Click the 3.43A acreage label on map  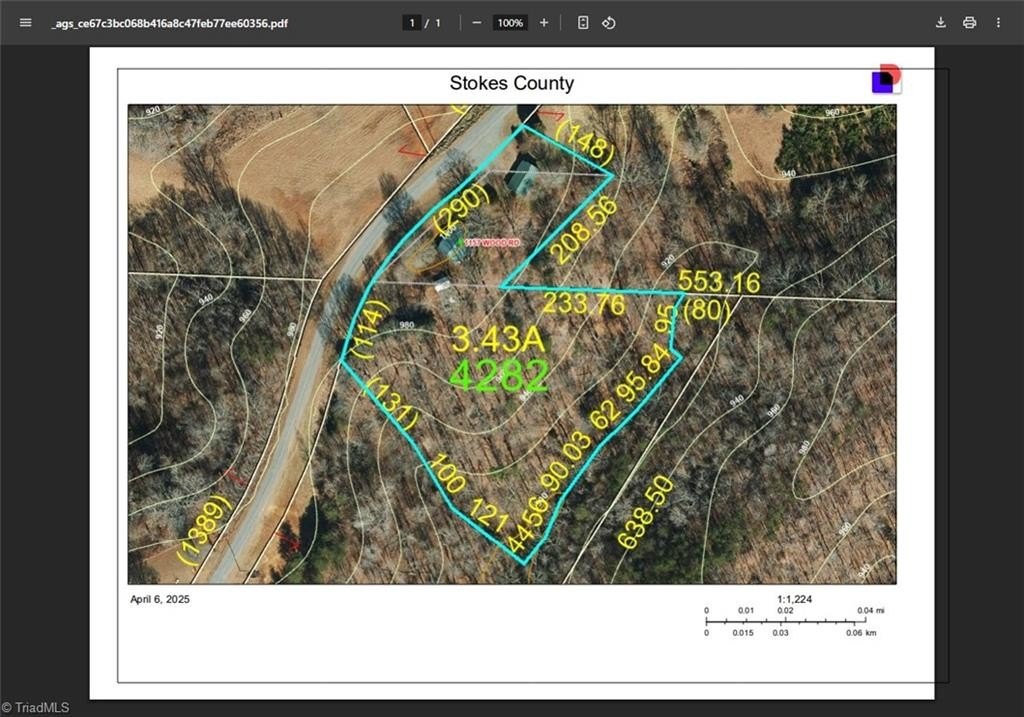tap(498, 339)
